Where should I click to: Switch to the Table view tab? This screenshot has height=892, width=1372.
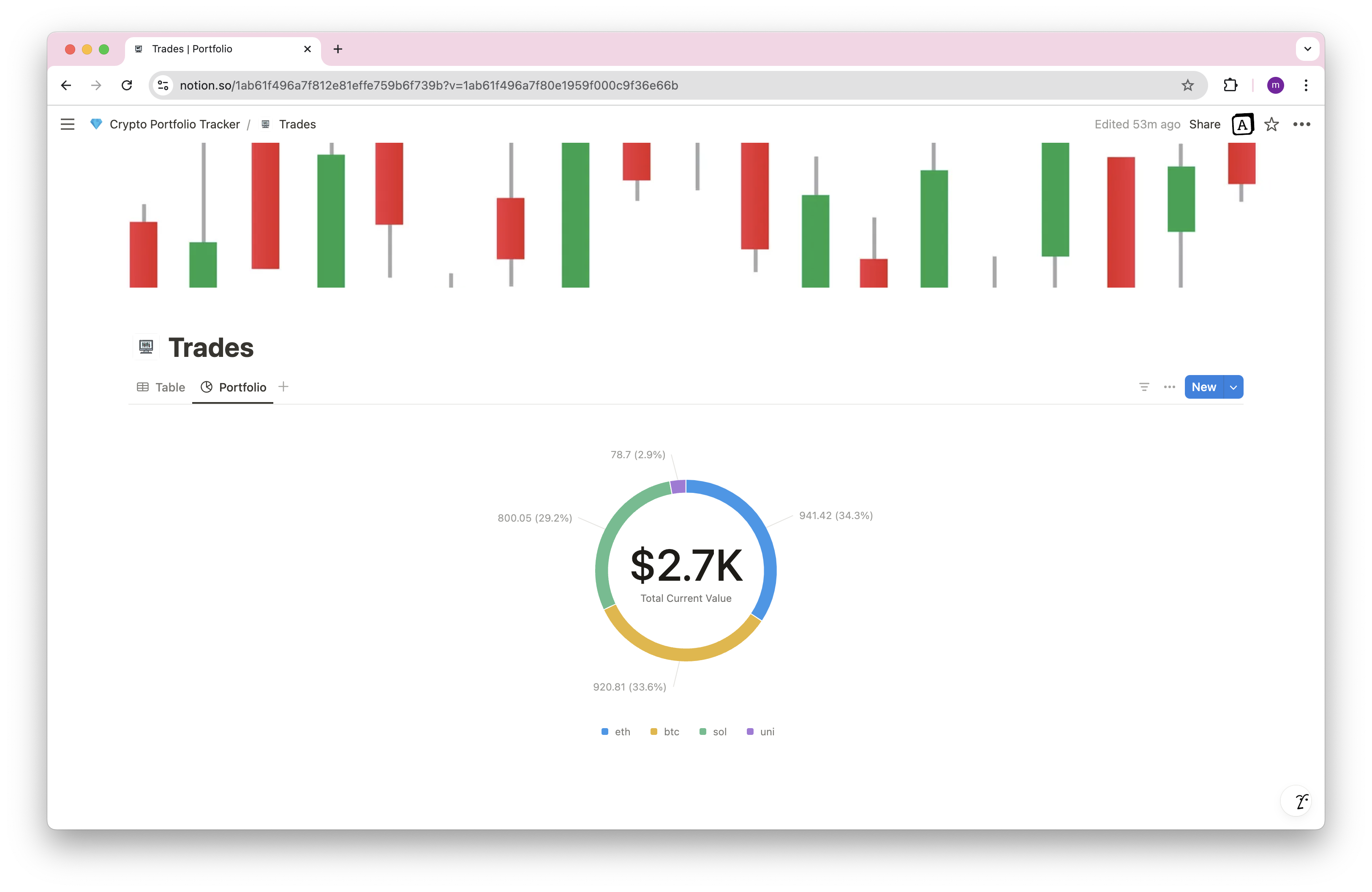coord(161,387)
